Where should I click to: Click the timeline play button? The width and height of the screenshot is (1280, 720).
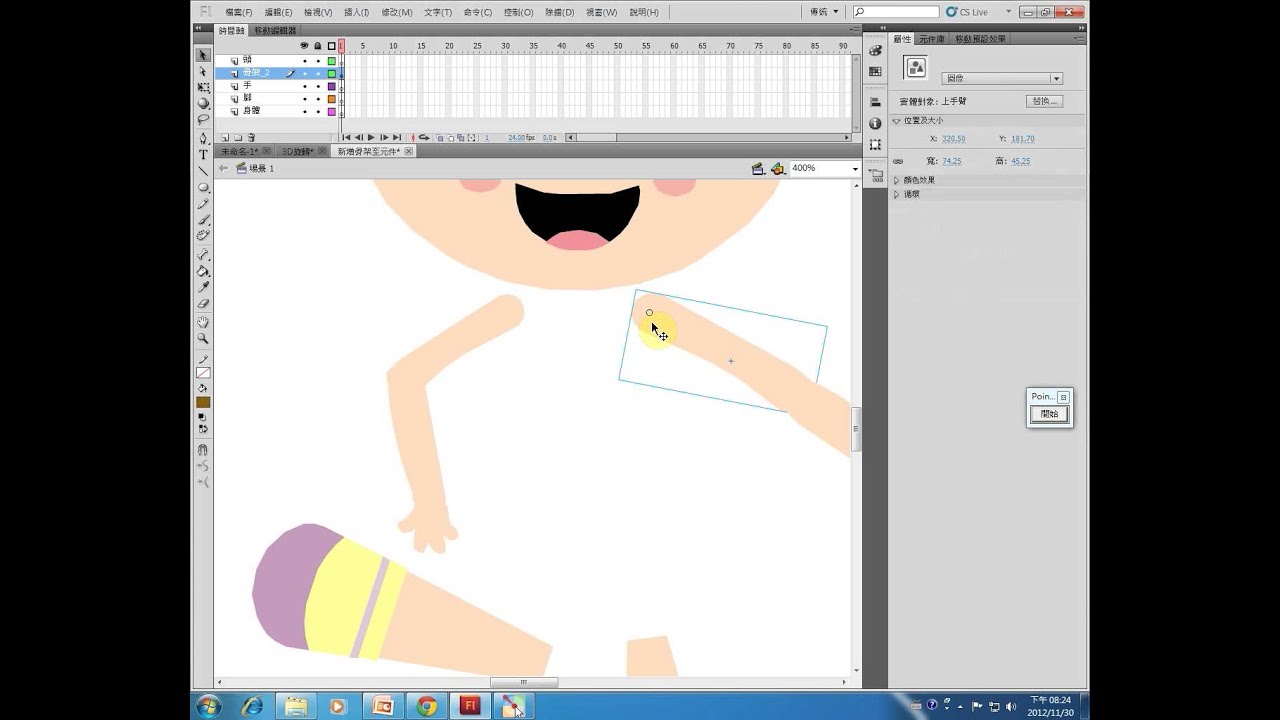(371, 137)
